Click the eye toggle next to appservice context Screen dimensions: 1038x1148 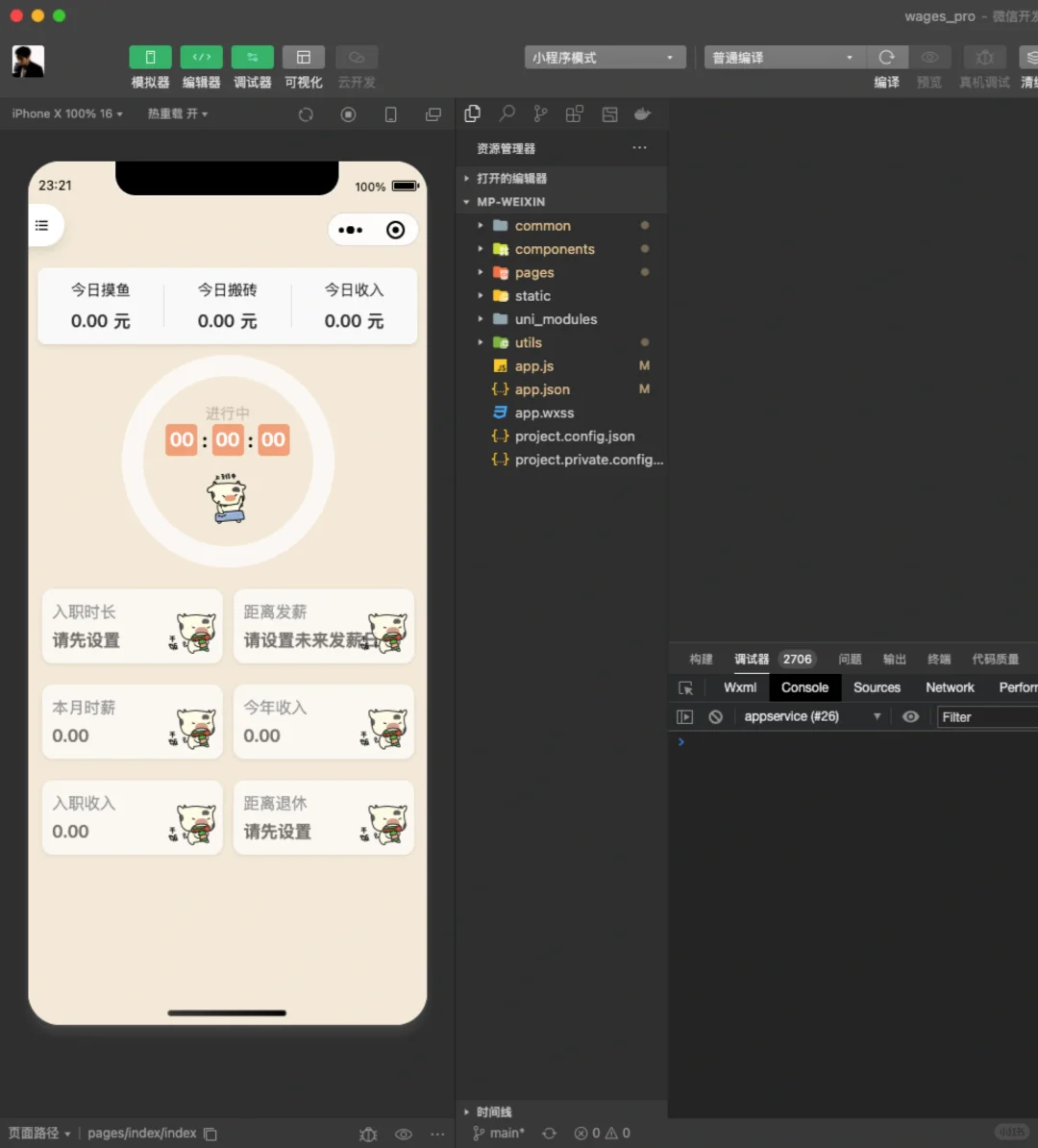pyautogui.click(x=910, y=716)
